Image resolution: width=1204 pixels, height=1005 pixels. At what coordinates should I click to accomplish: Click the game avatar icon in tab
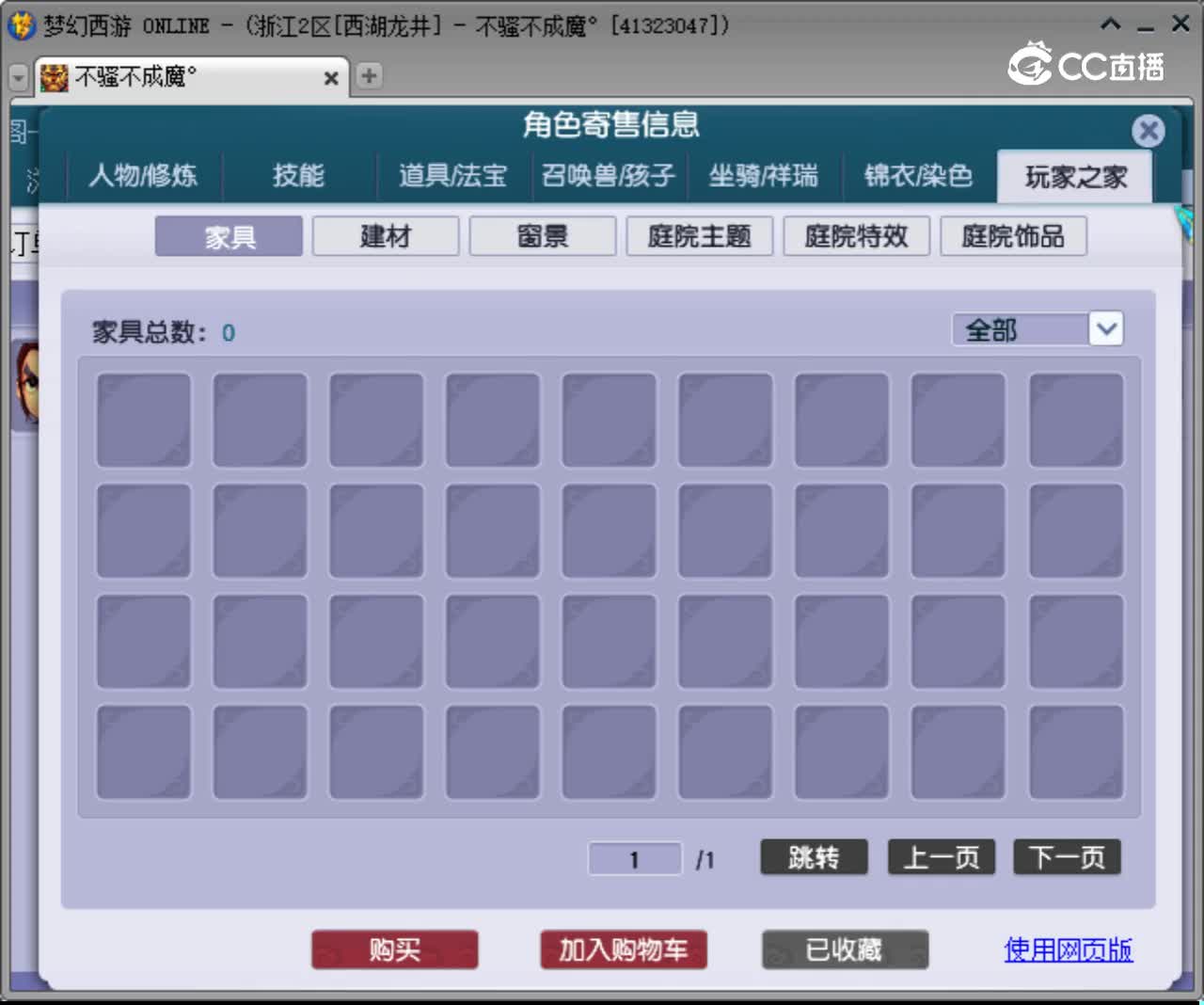(55, 77)
